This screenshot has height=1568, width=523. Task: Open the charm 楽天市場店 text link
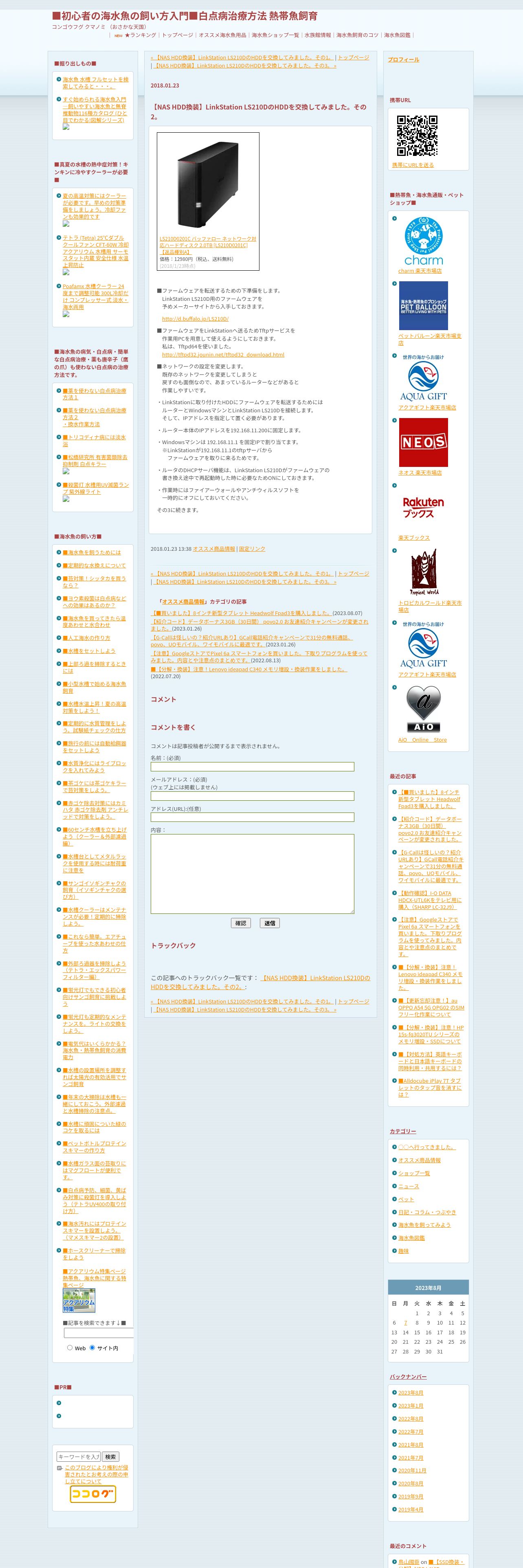(x=420, y=270)
